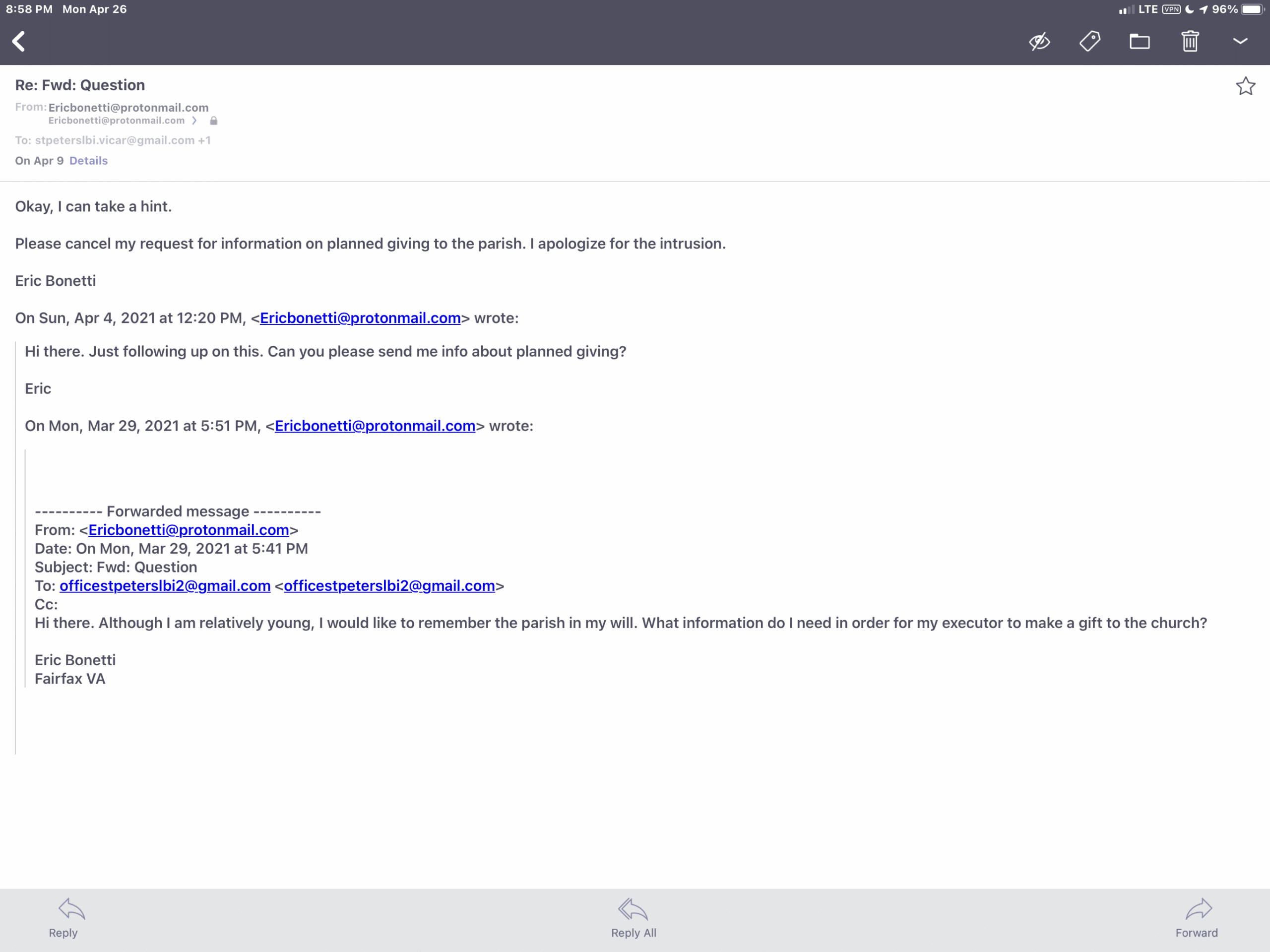Tap the Do Not Disturb moon icon

[1189, 9]
